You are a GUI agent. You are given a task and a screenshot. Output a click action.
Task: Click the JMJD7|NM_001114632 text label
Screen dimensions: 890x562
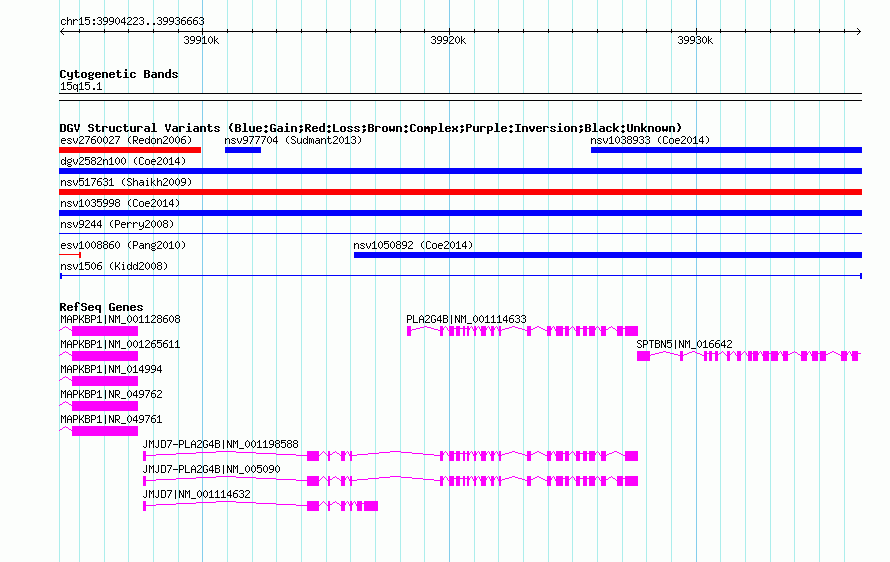point(196,494)
